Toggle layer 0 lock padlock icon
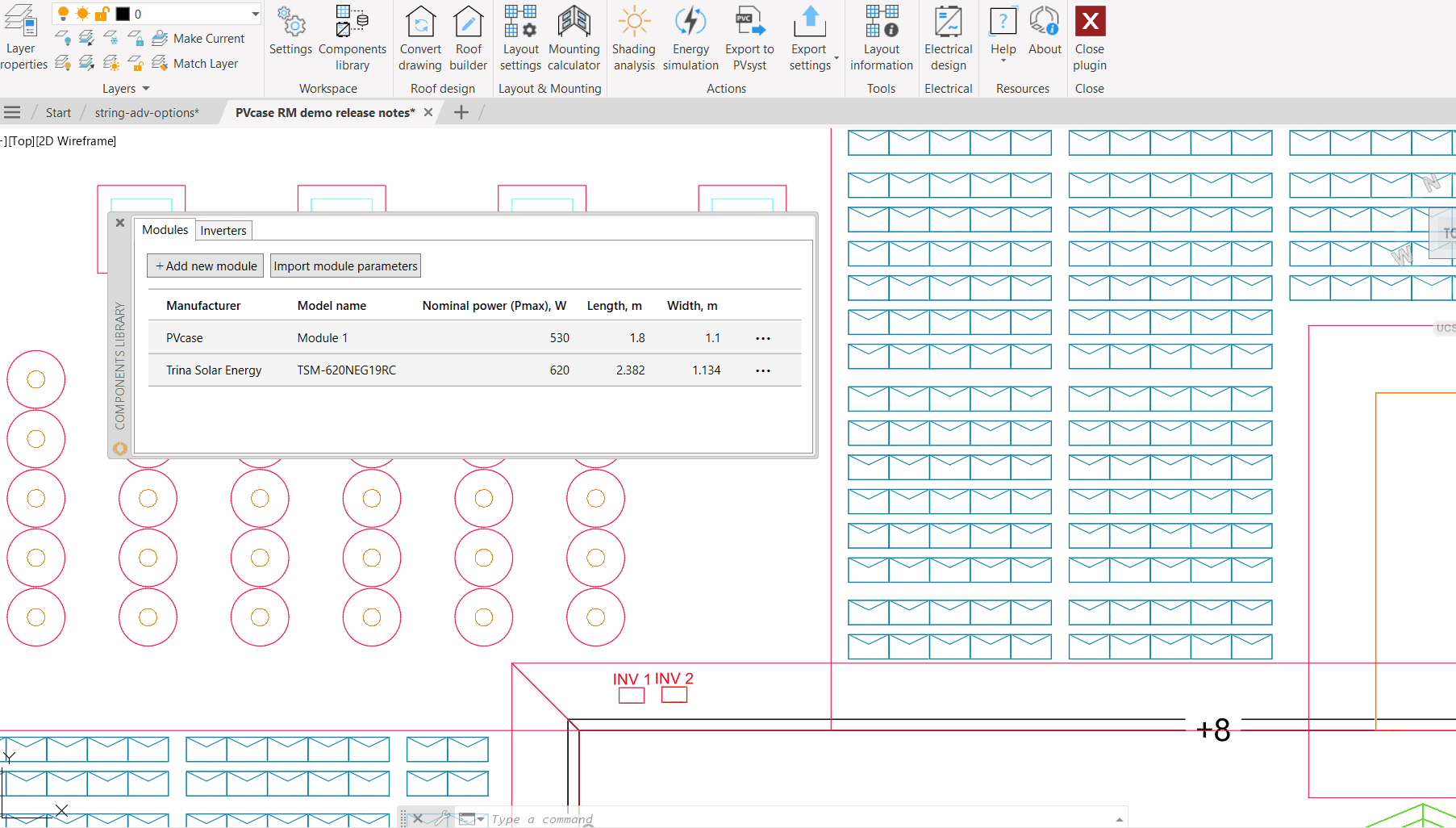This screenshot has width=1456, height=828. (x=102, y=14)
